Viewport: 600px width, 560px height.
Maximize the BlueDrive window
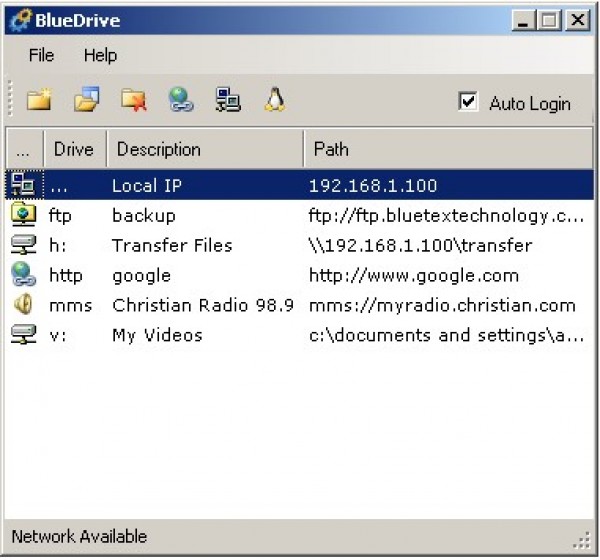tap(549, 20)
